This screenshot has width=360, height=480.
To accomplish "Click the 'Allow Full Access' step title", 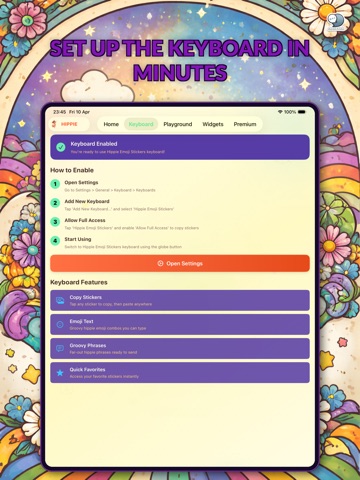I will click(85, 220).
